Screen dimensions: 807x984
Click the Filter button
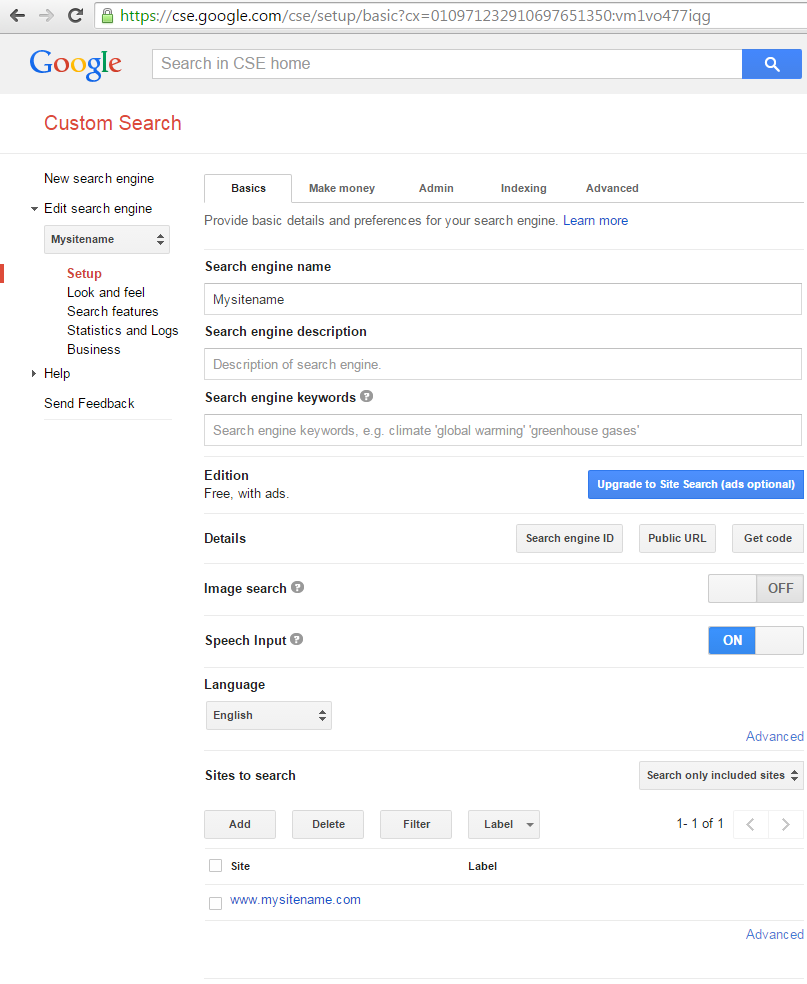(x=416, y=825)
